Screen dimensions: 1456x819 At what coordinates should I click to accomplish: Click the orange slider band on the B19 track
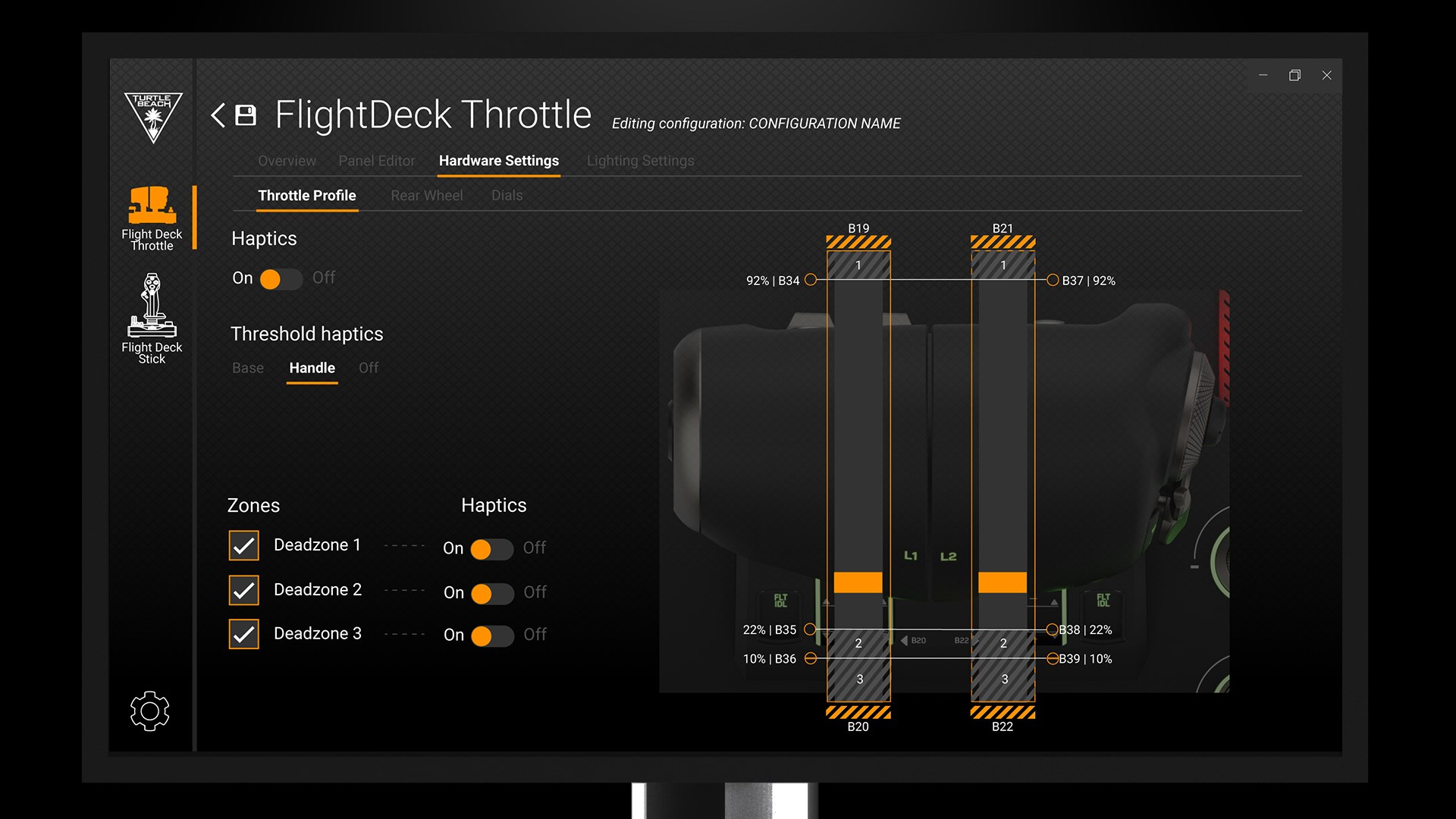click(858, 582)
